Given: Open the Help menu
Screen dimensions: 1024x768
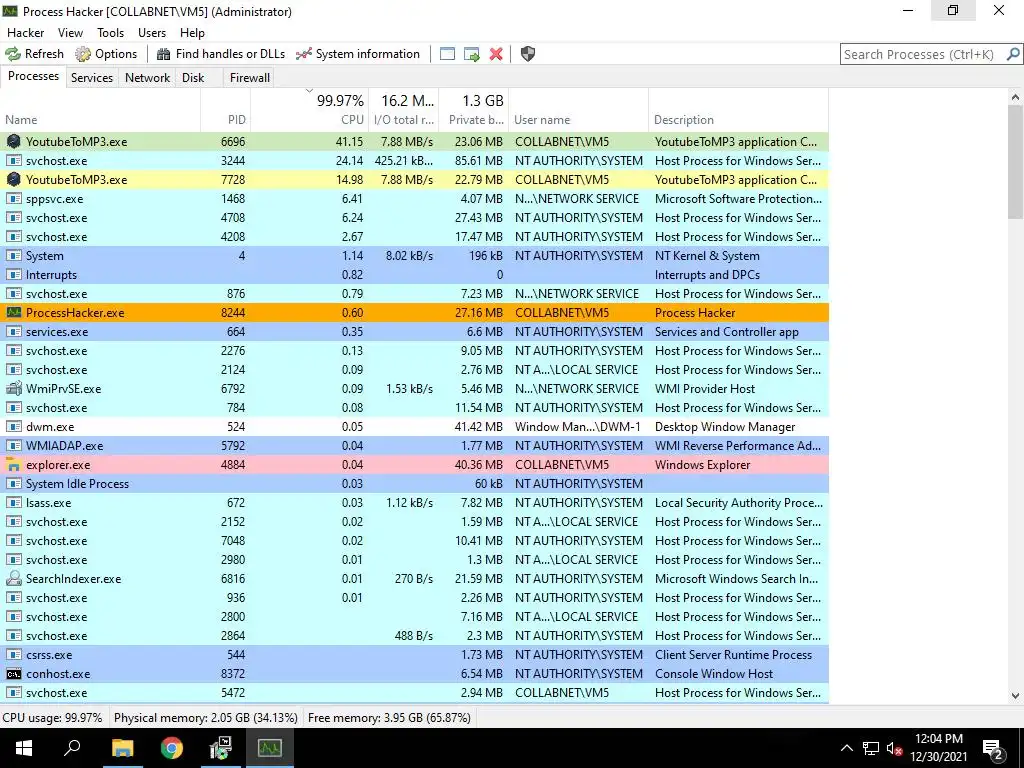Looking at the screenshot, I should point(192,33).
